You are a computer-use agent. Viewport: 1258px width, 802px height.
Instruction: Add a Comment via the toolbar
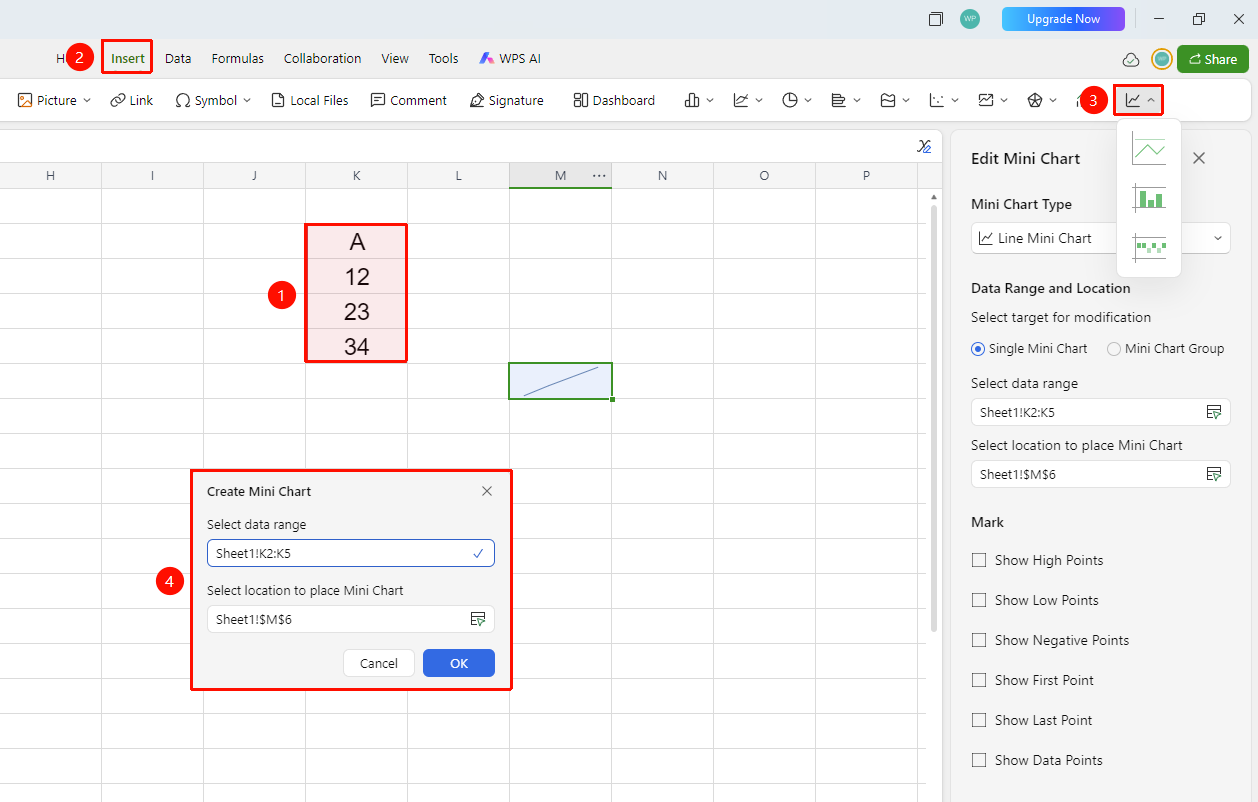tap(408, 100)
